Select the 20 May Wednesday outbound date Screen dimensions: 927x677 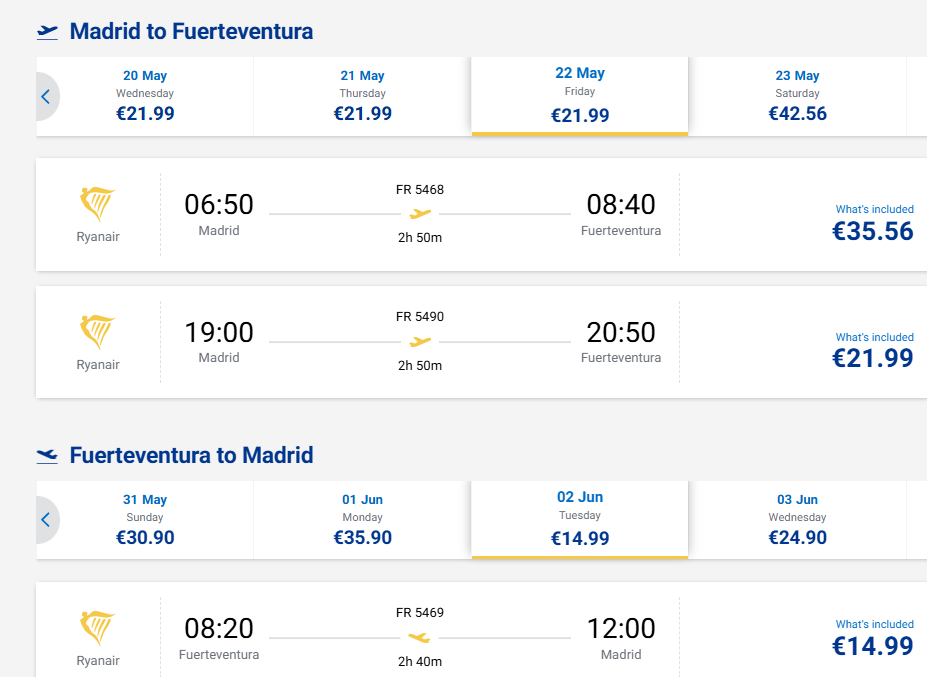click(x=145, y=96)
